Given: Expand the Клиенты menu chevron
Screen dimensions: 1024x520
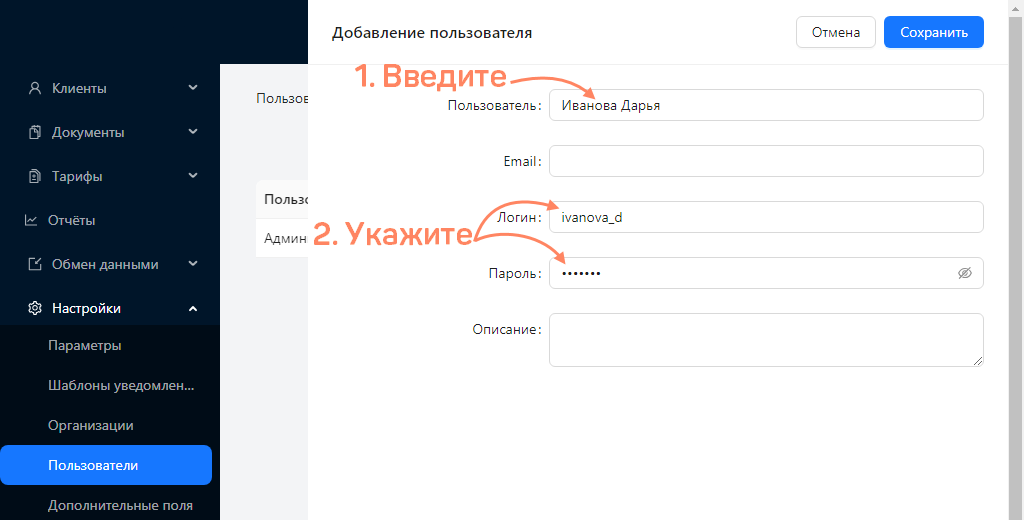Looking at the screenshot, I should click(193, 88).
